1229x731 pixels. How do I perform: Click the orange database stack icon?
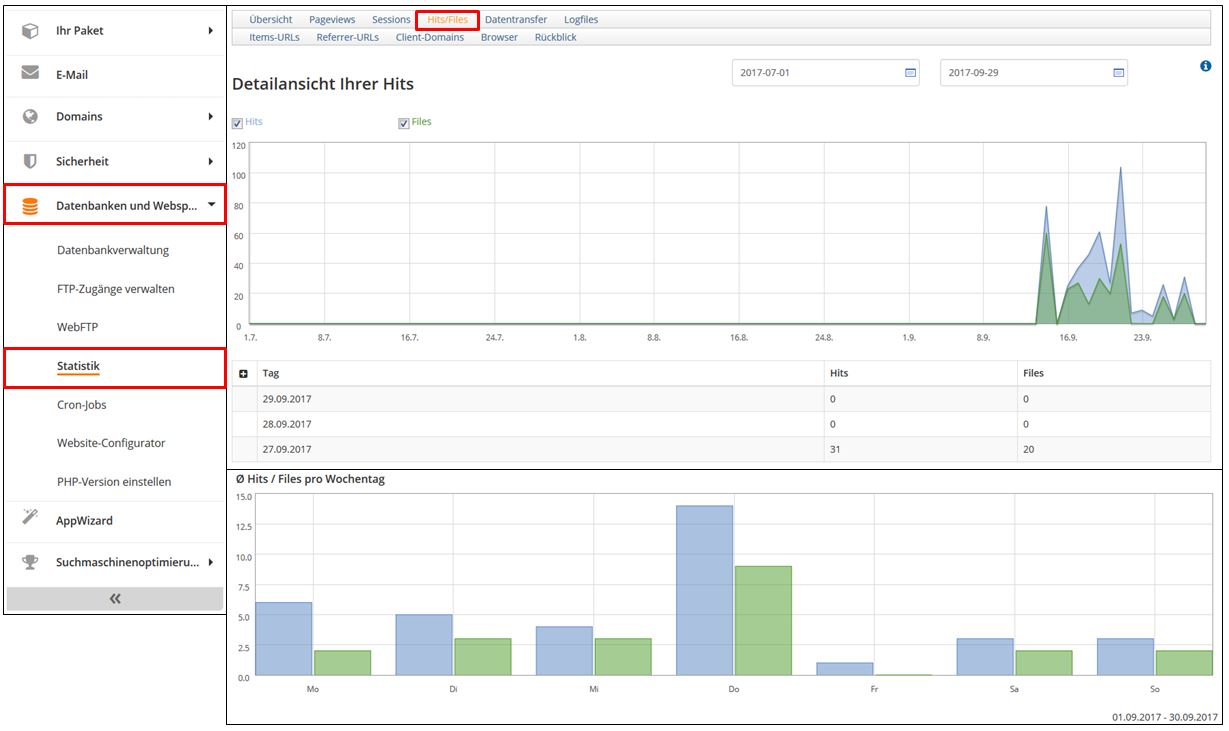(x=30, y=206)
